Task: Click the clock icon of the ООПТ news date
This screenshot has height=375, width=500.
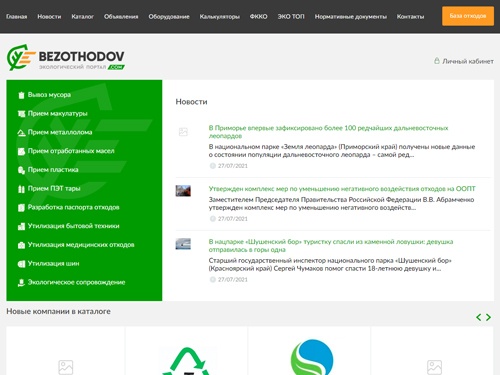Action: point(212,219)
